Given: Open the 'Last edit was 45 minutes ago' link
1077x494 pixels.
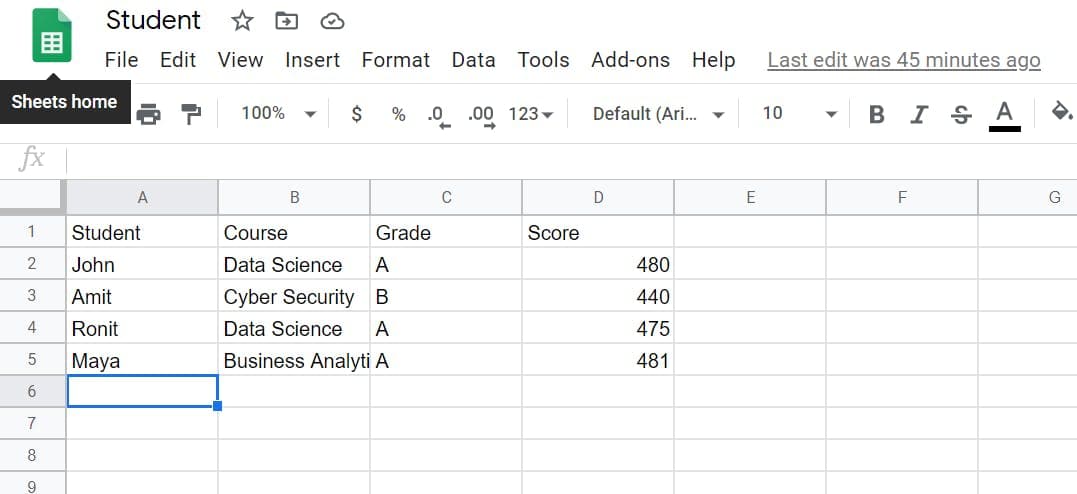Looking at the screenshot, I should (903, 60).
